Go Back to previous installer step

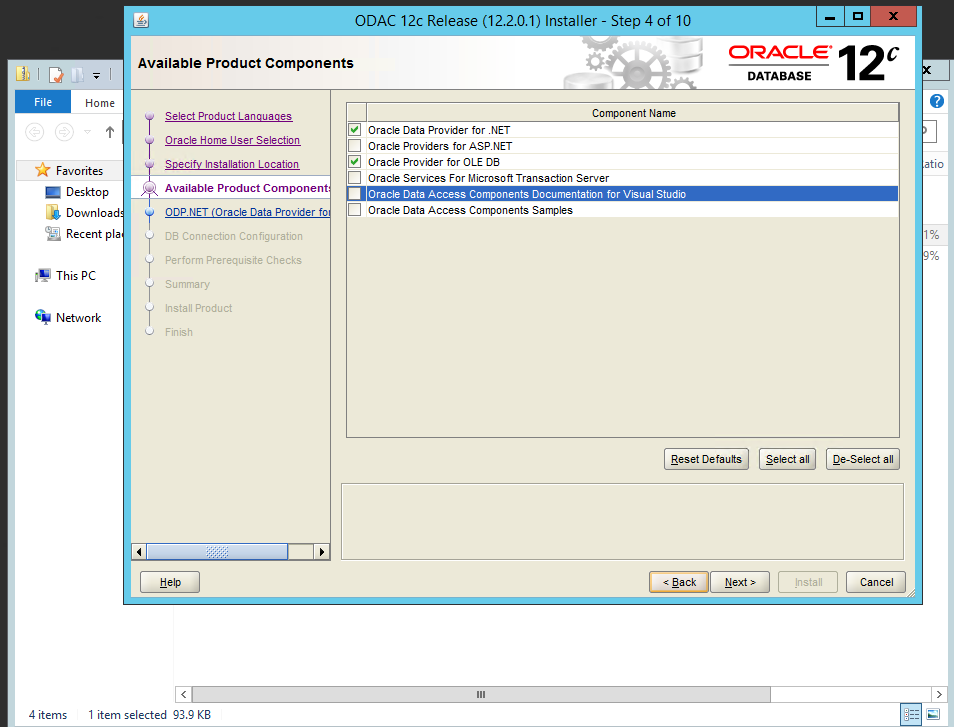click(x=679, y=582)
